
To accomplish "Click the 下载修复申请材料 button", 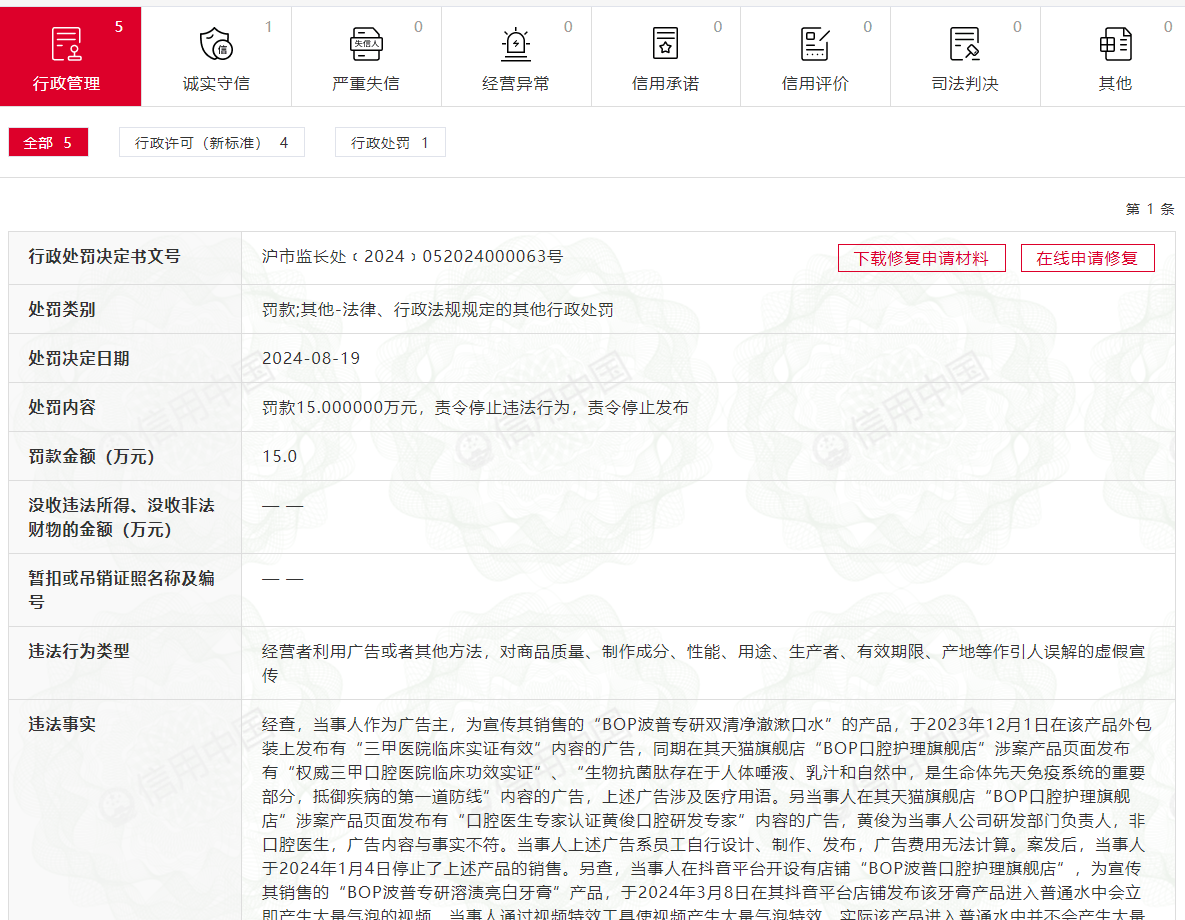I will [x=921, y=257].
